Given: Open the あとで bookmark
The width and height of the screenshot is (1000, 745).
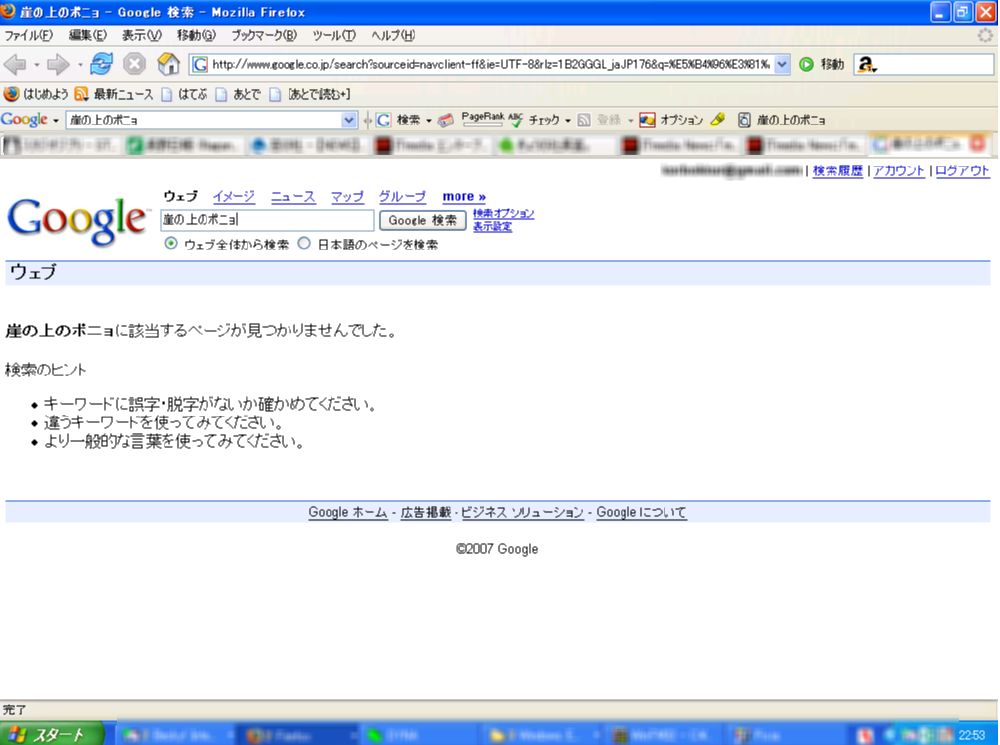Looking at the screenshot, I should pos(238,94).
